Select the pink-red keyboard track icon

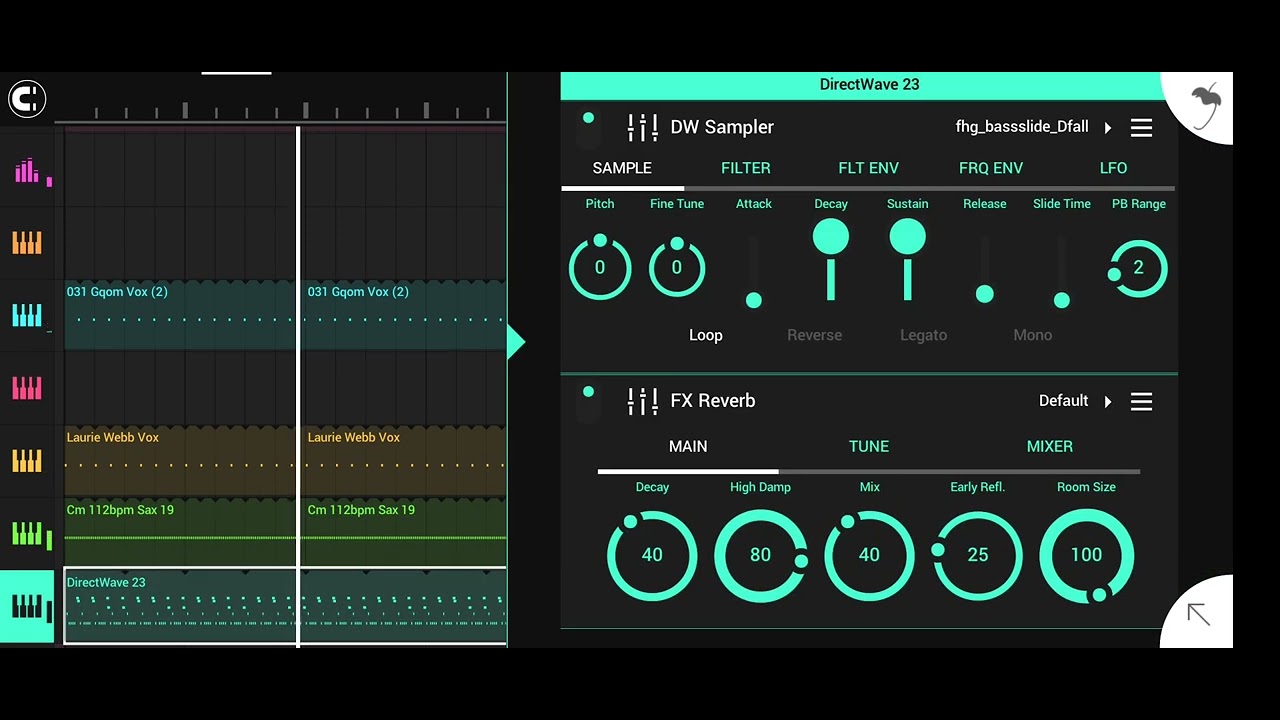pyautogui.click(x=27, y=388)
